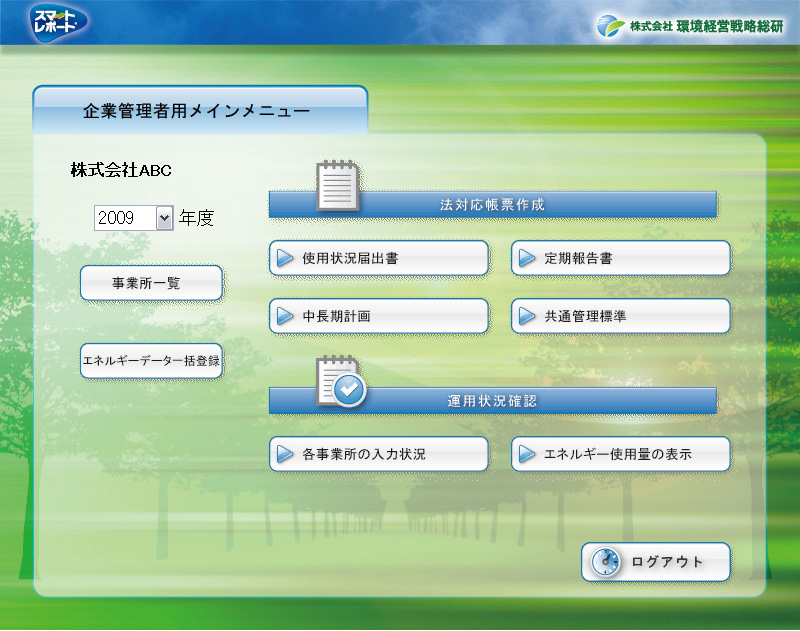Open the 事業所一覧 list
Image resolution: width=800 pixels, height=631 pixels.
151,283
